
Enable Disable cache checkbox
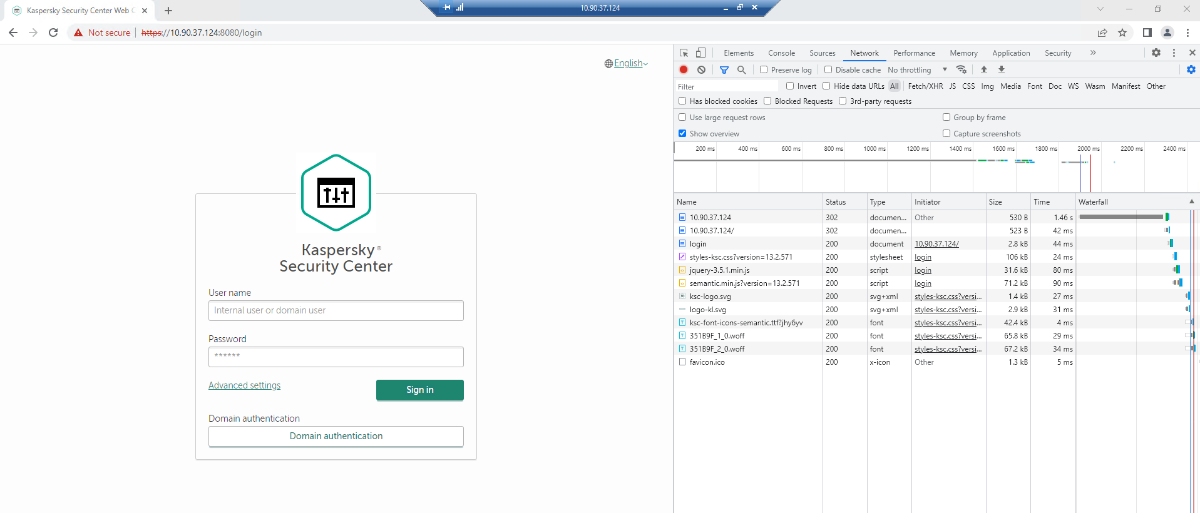828,70
